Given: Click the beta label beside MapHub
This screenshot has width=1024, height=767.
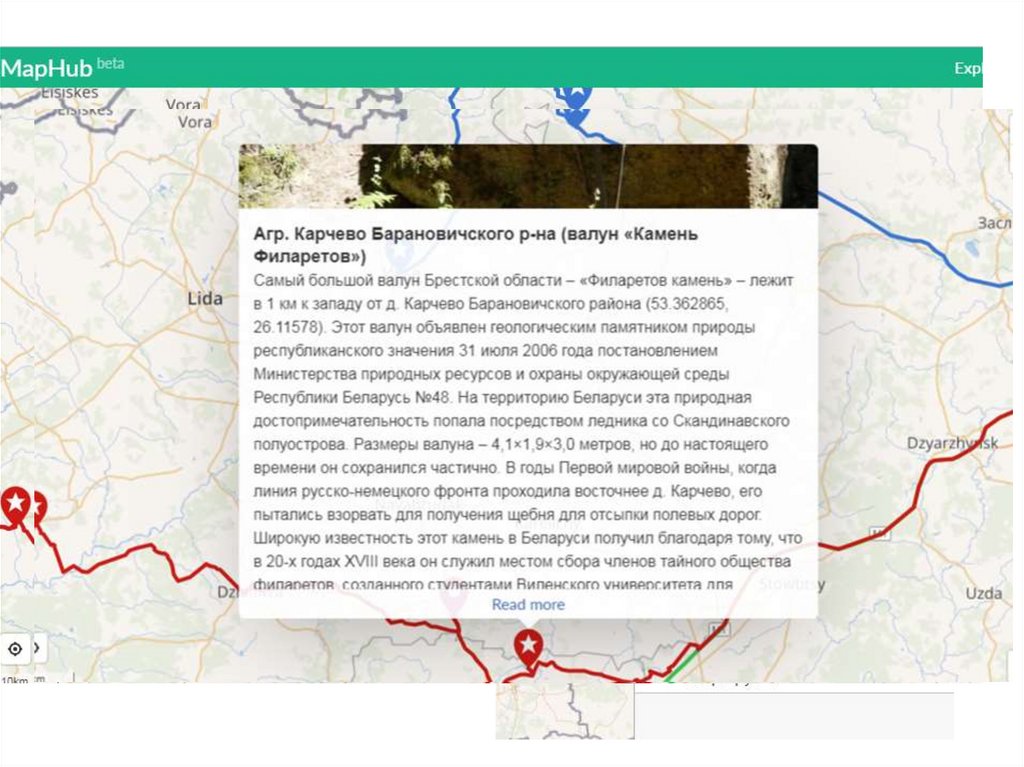Looking at the screenshot, I should tap(111, 63).
